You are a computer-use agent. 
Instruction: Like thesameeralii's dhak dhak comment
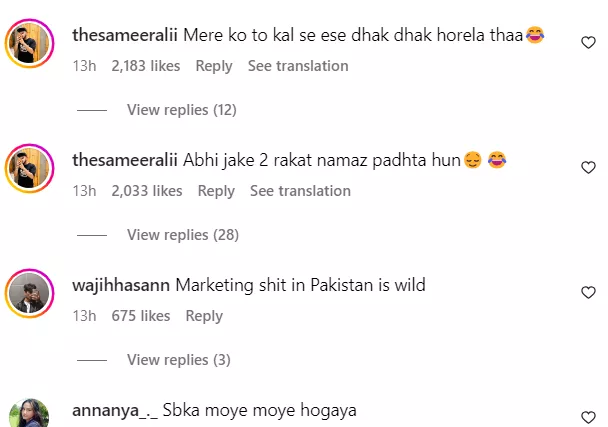click(x=588, y=43)
